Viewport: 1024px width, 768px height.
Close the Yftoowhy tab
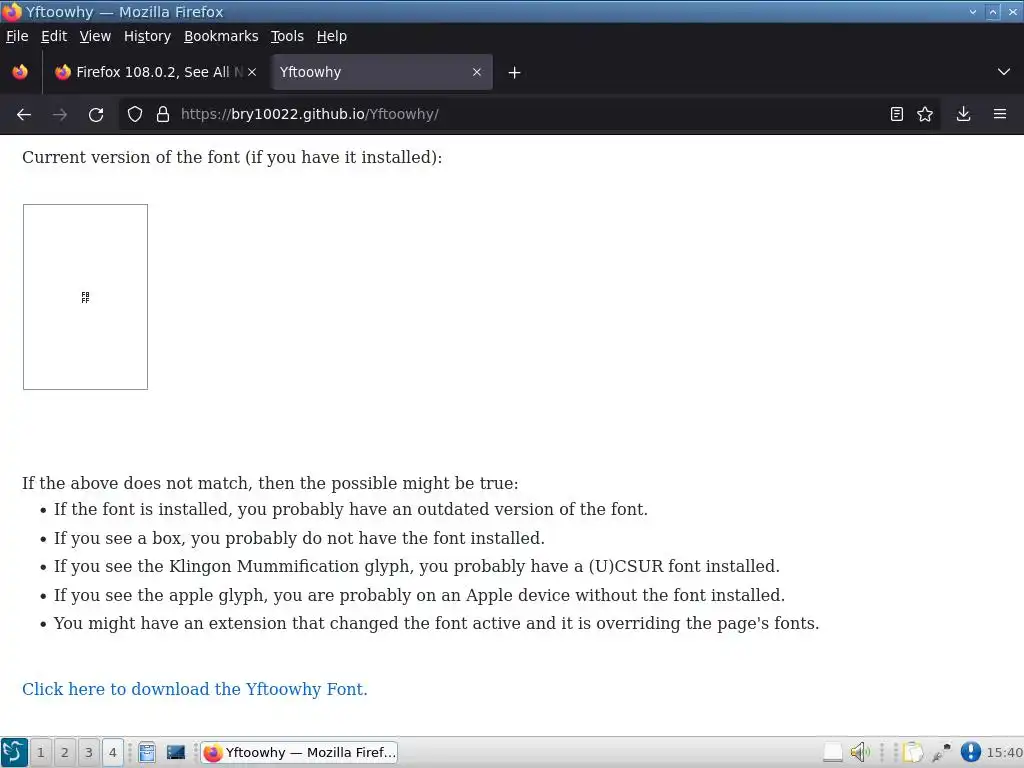pos(477,72)
